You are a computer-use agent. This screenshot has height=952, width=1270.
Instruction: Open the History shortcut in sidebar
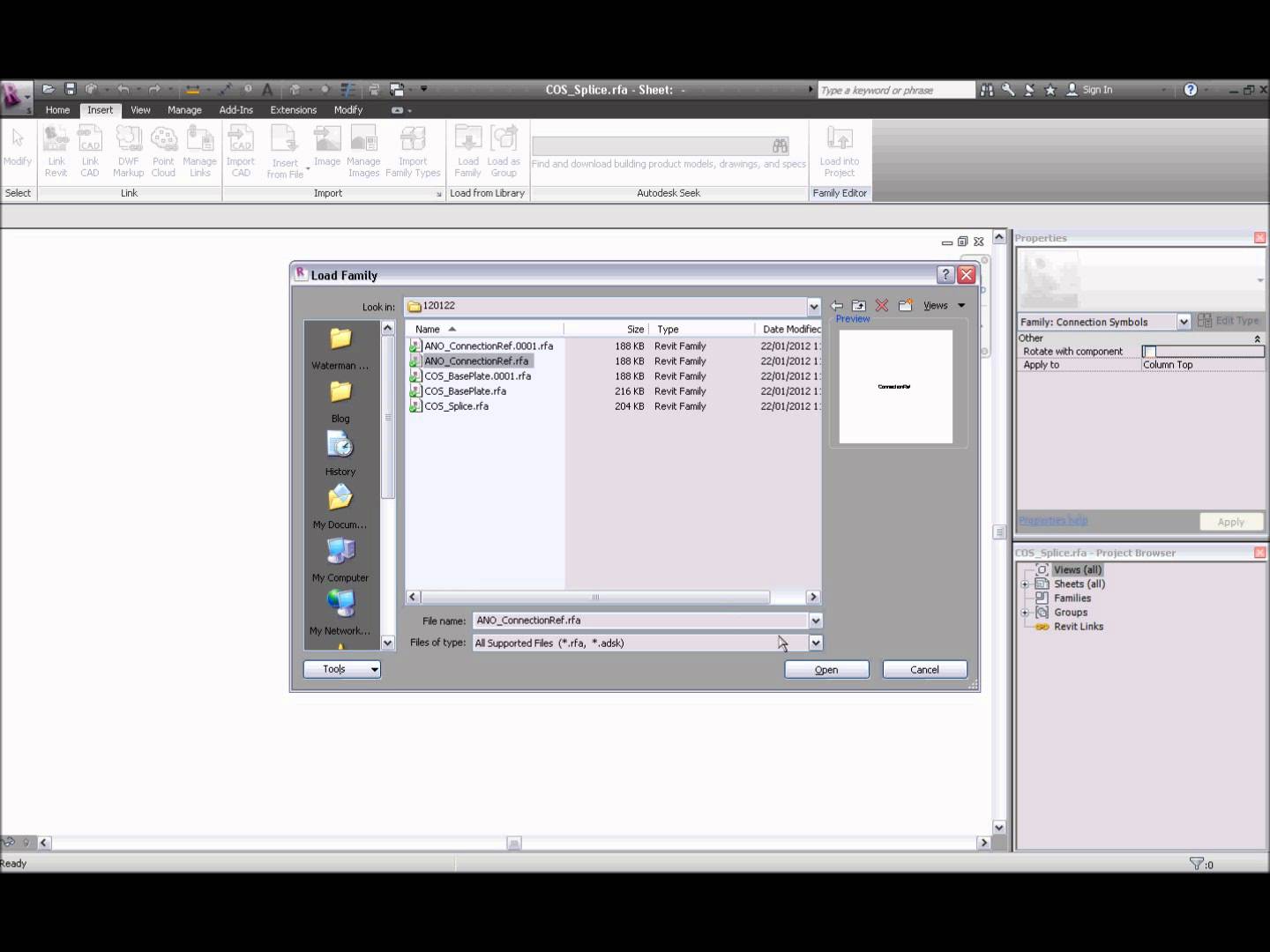tap(340, 453)
